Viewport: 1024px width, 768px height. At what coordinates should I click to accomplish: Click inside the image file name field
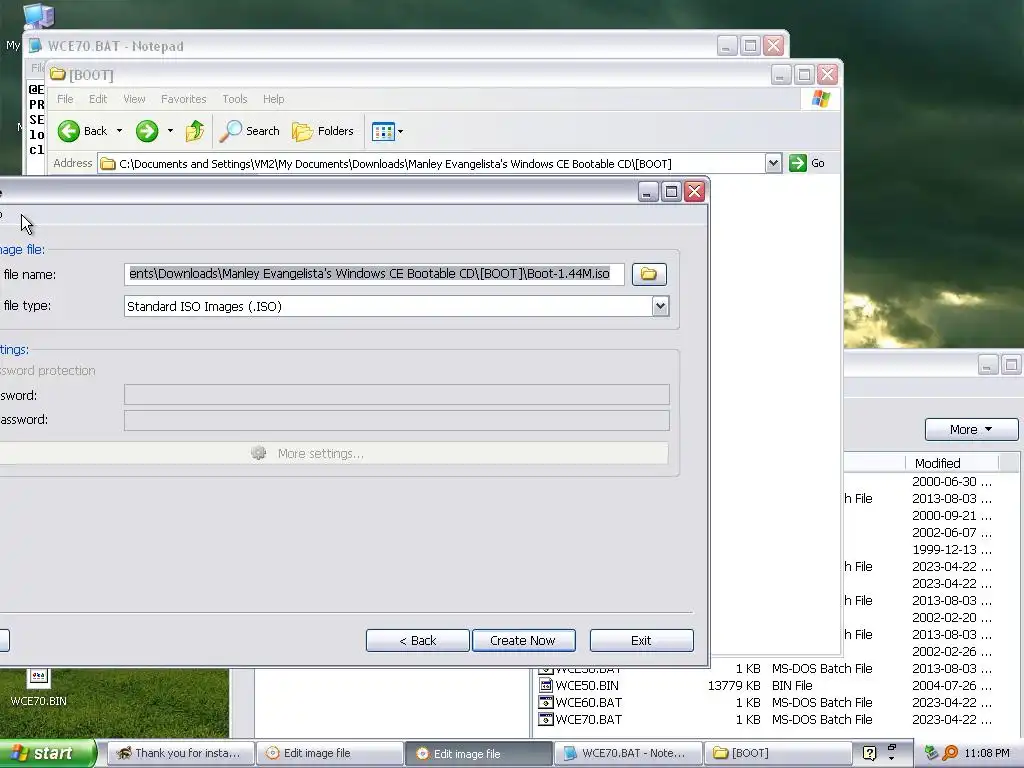click(x=374, y=274)
